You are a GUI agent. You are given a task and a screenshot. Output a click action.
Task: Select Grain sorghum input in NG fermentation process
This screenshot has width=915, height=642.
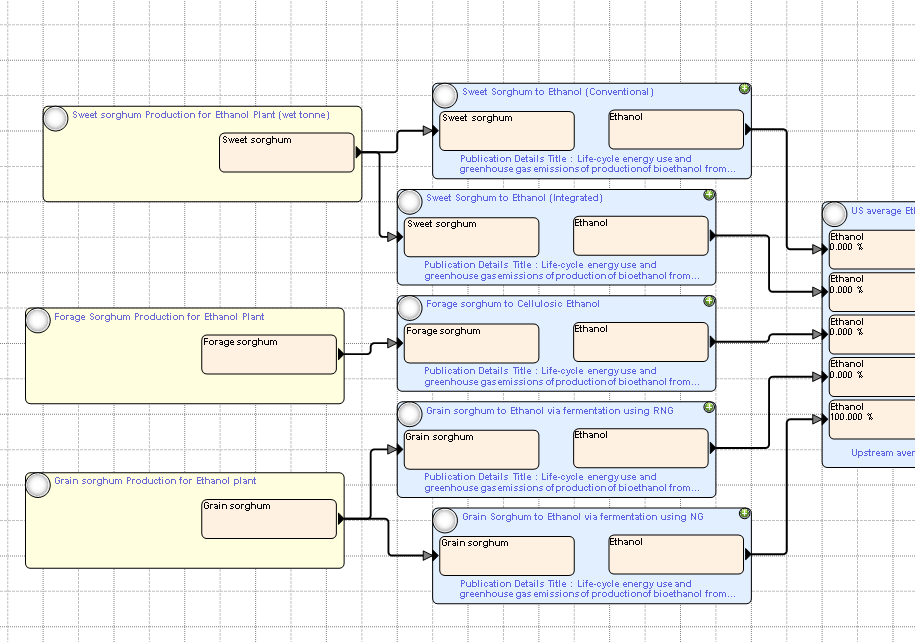pos(507,556)
